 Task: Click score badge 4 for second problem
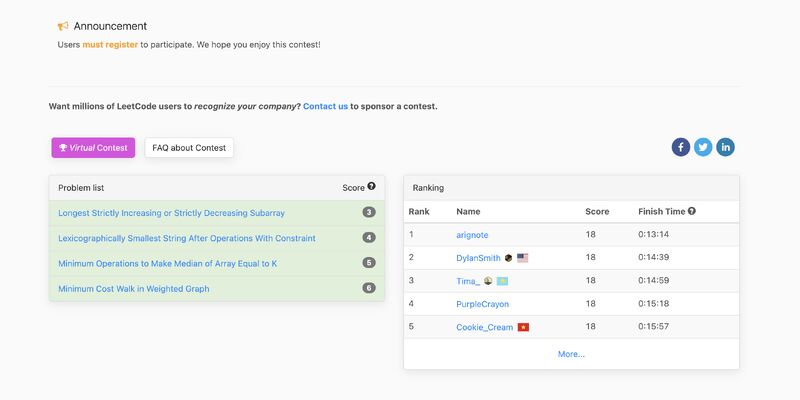pyautogui.click(x=369, y=237)
